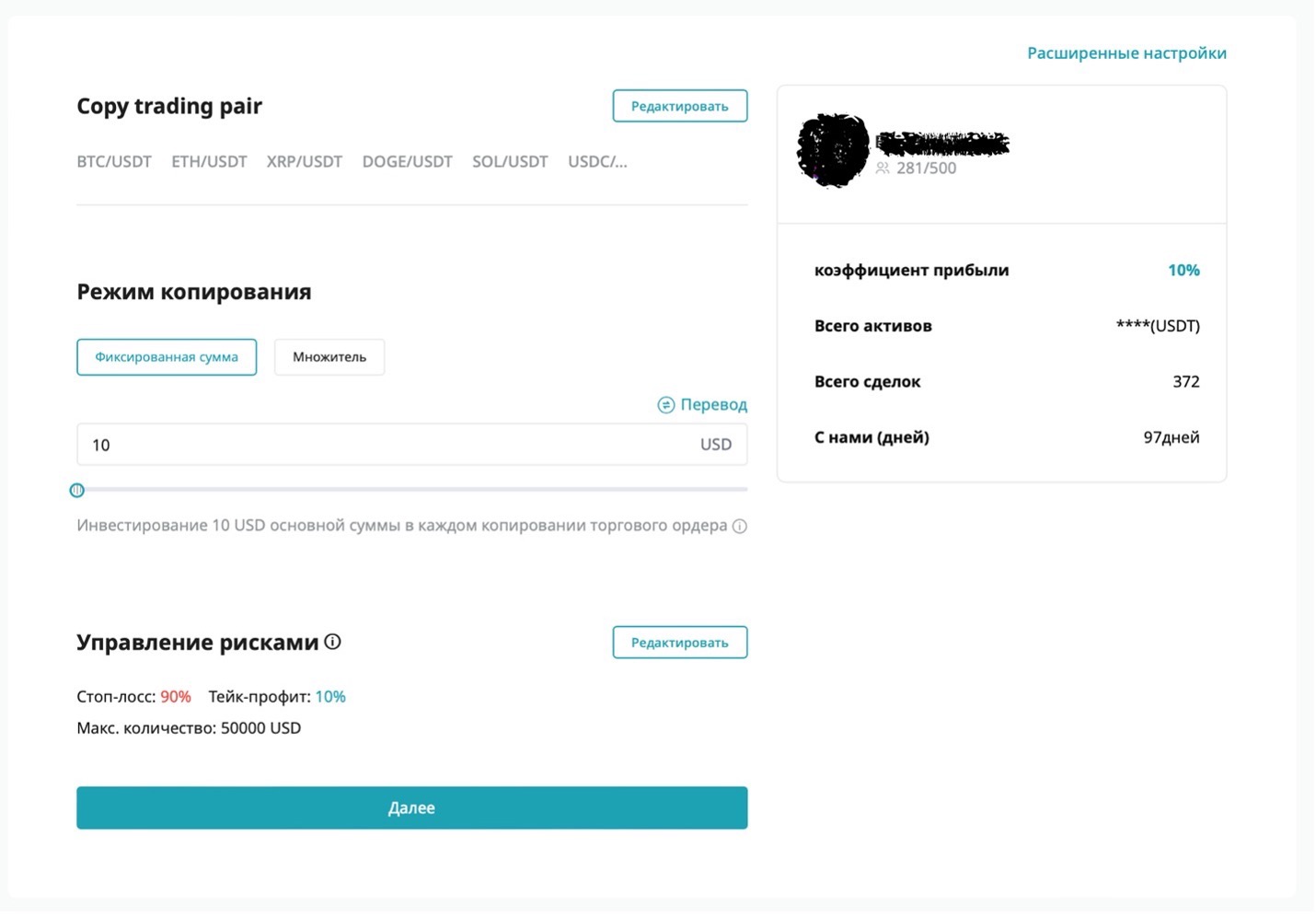
Task: Click info icon after investment description text
Action: (x=739, y=527)
